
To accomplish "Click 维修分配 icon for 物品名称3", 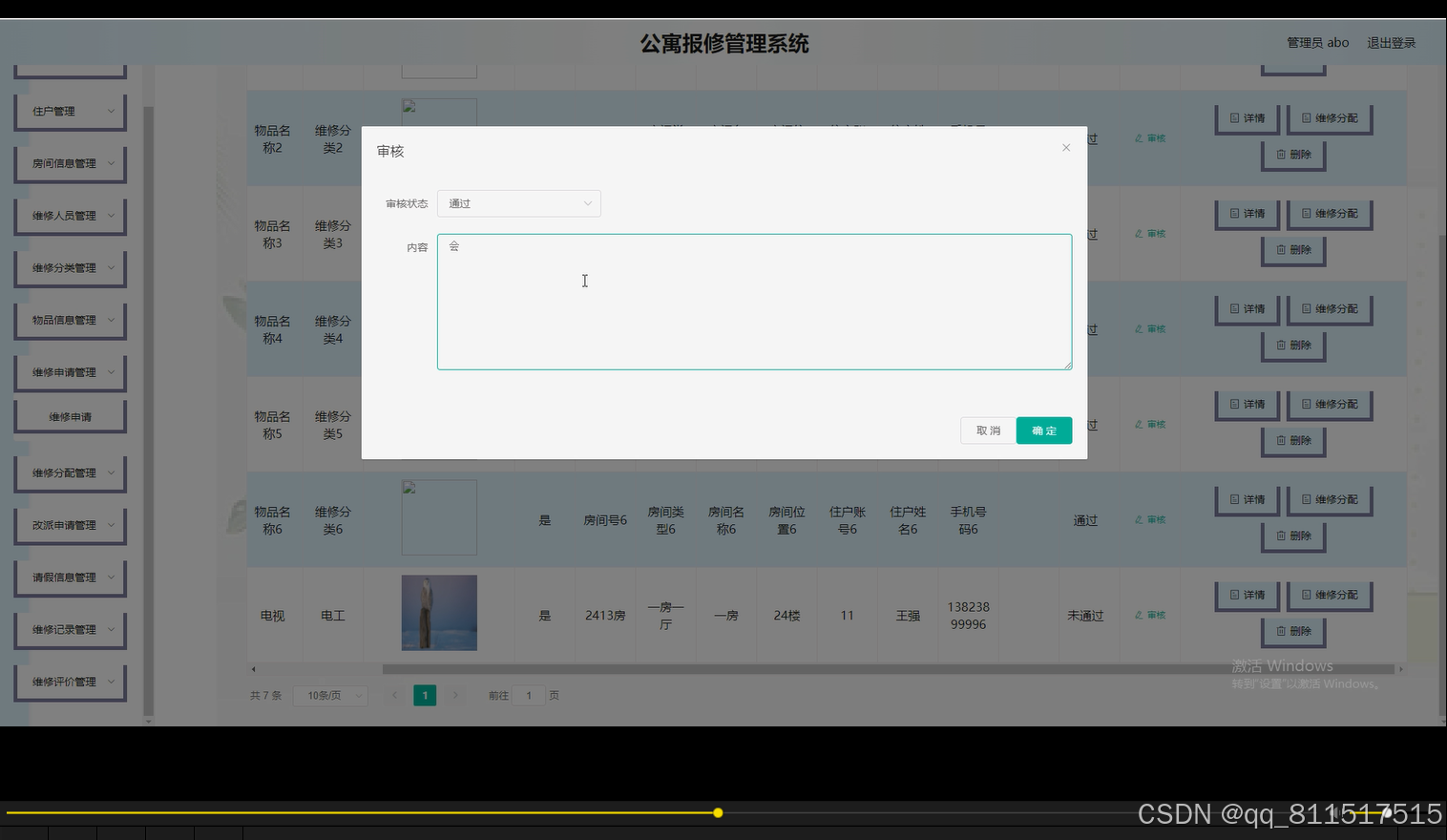I will pyautogui.click(x=1330, y=214).
